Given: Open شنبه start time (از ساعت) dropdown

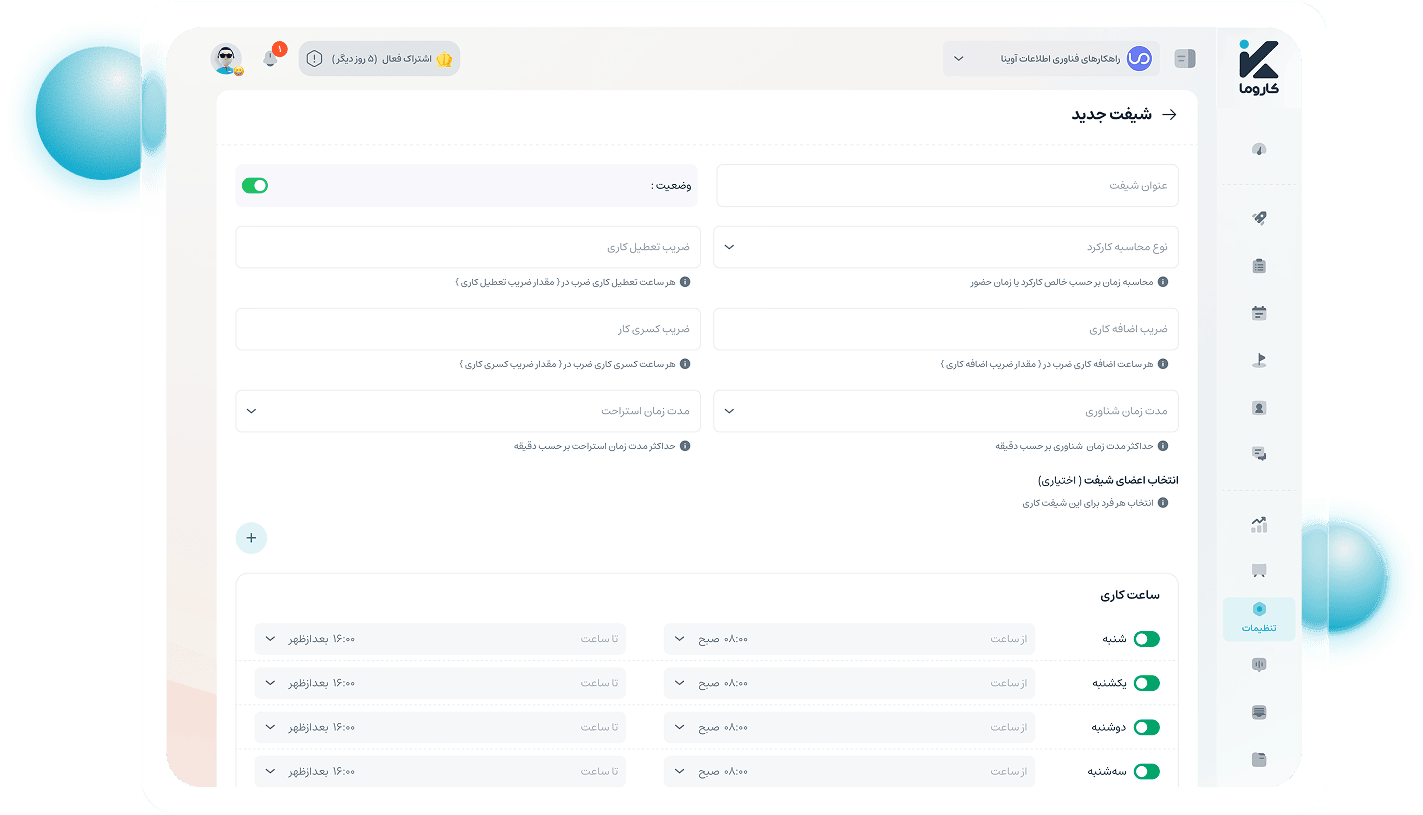Looking at the screenshot, I should click(849, 639).
